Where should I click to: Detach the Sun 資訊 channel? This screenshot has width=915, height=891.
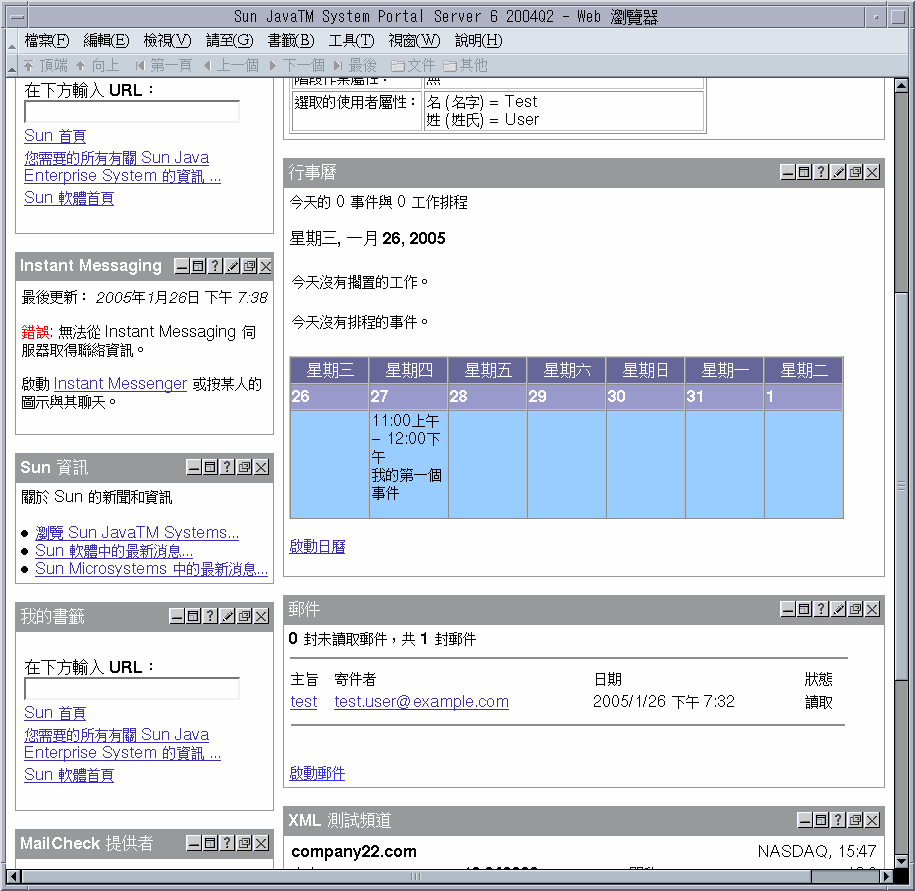point(245,467)
